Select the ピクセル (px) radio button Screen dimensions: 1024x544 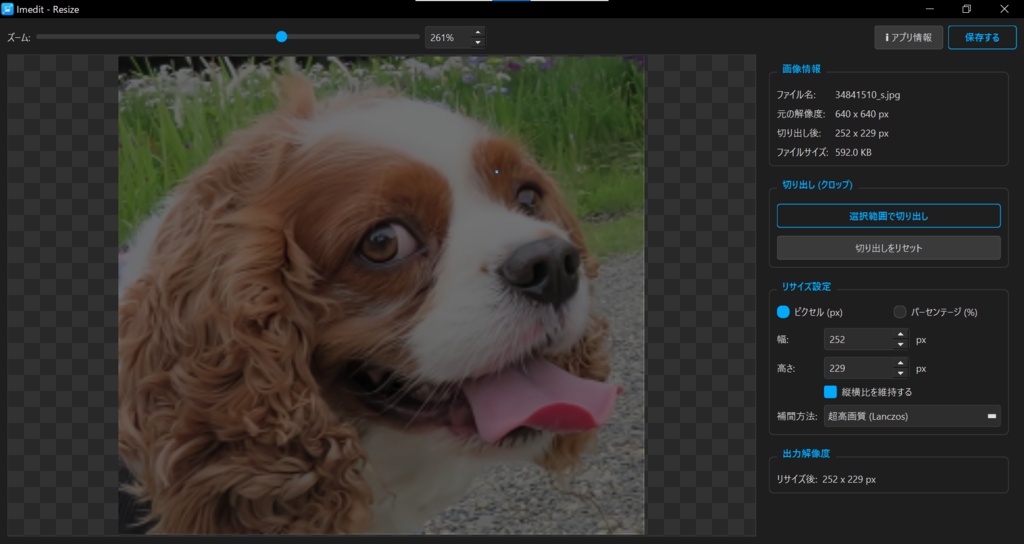[783, 312]
